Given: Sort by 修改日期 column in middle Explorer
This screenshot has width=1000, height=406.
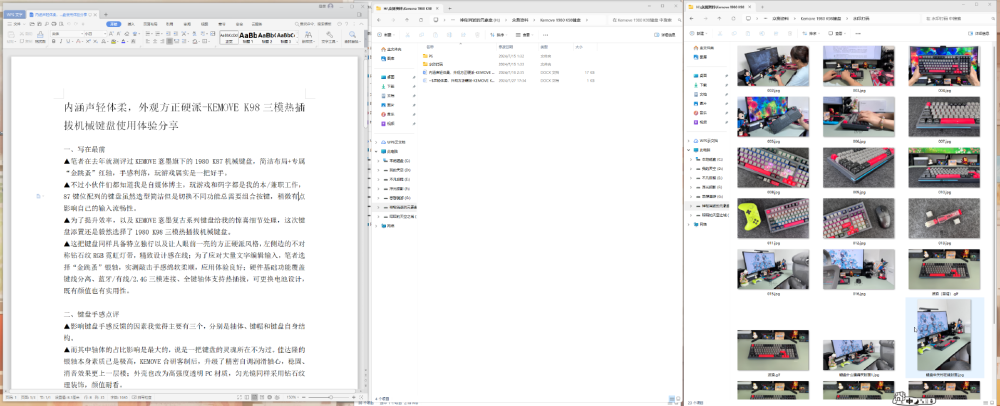Looking at the screenshot, I should pyautogui.click(x=506, y=47).
